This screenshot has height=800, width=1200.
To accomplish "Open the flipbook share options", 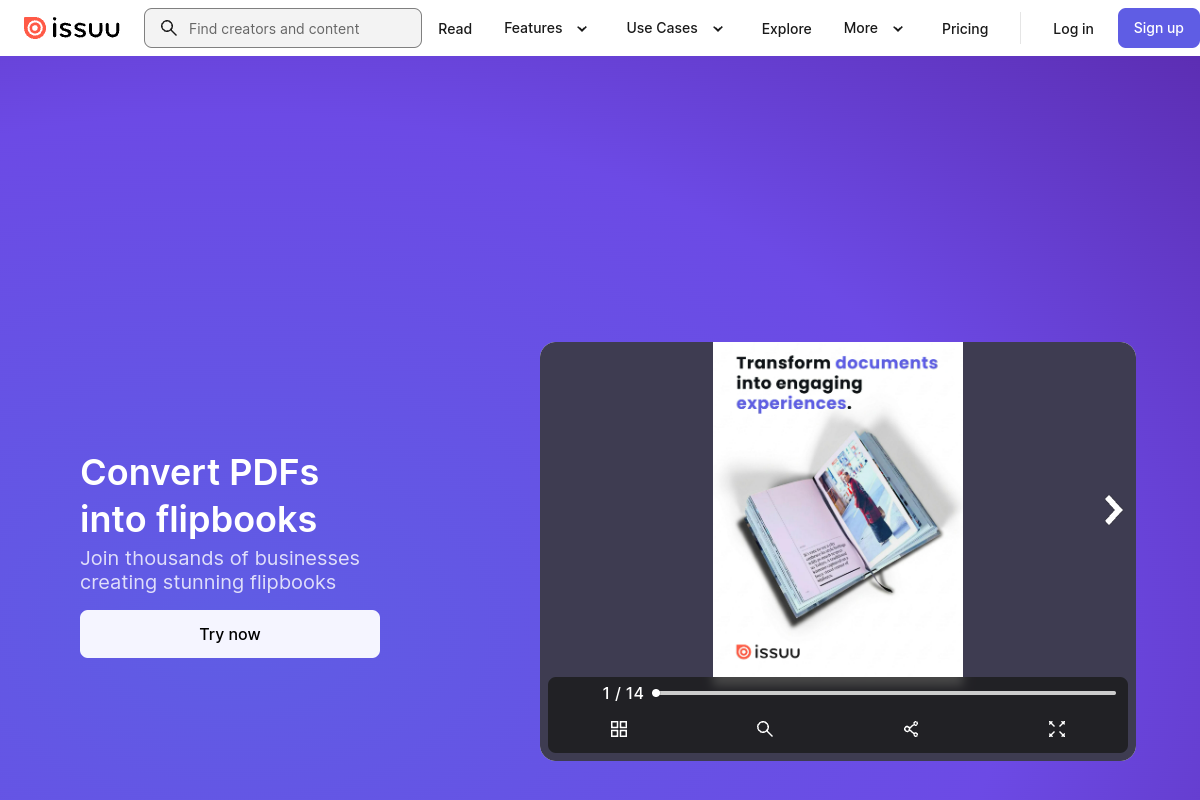I will (x=911, y=729).
